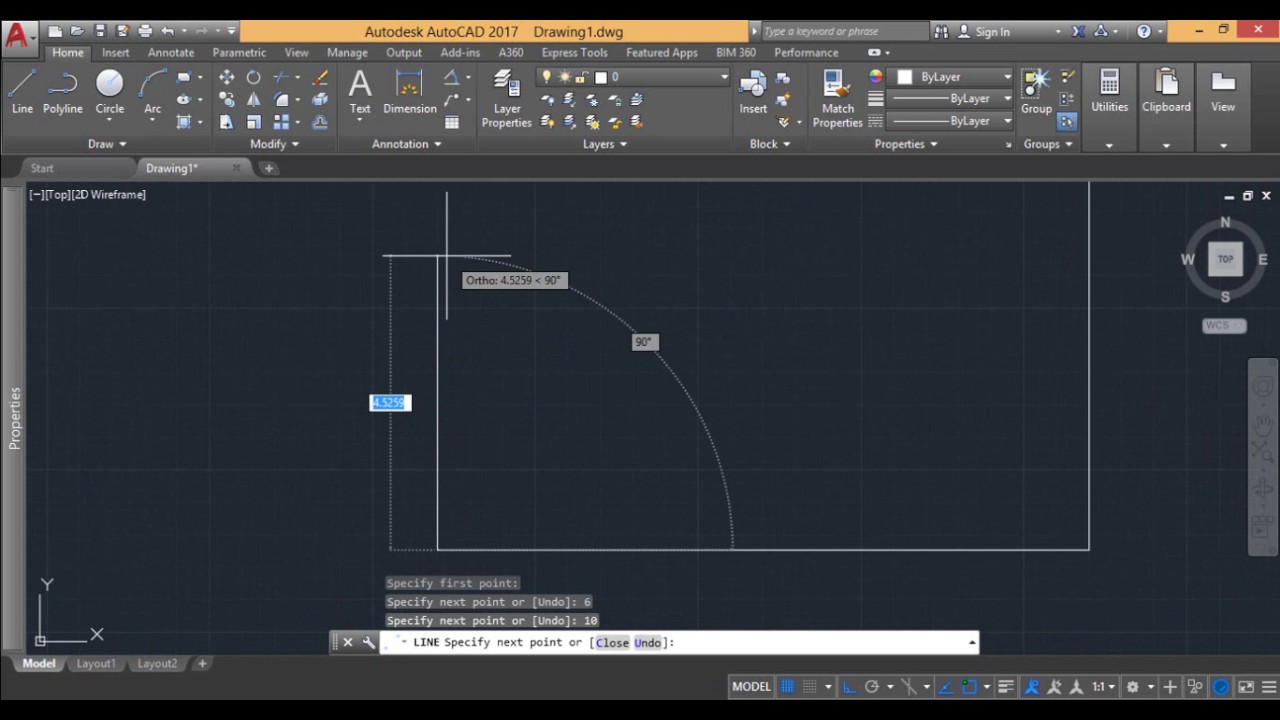
Task: Click the white layer color swatch
Action: tap(601, 77)
